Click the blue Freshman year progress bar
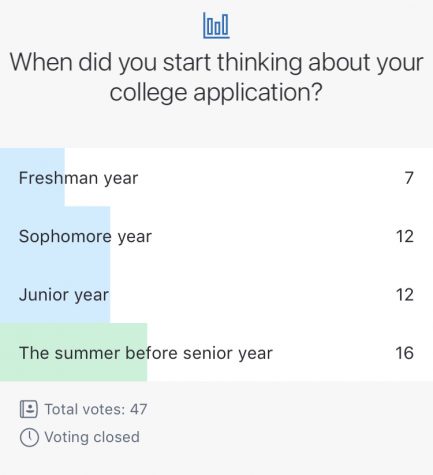Viewport: 433px width, 475px height. [32, 177]
